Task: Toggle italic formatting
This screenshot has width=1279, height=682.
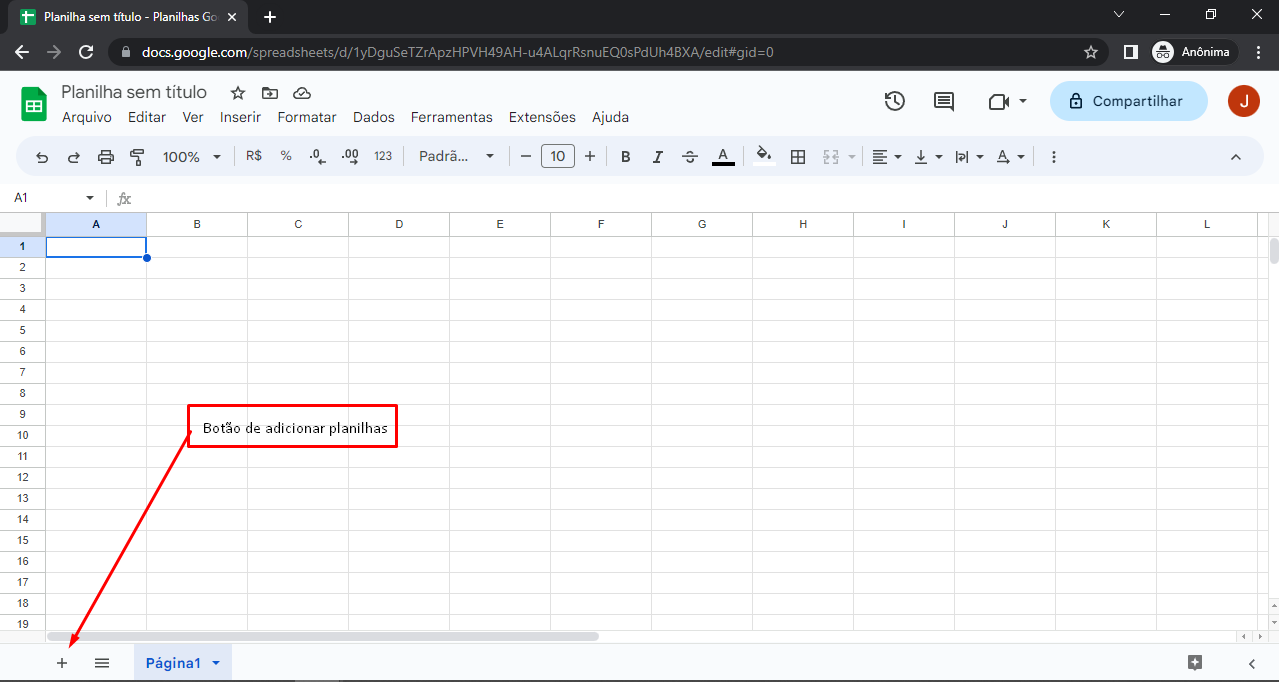Action: (x=658, y=157)
